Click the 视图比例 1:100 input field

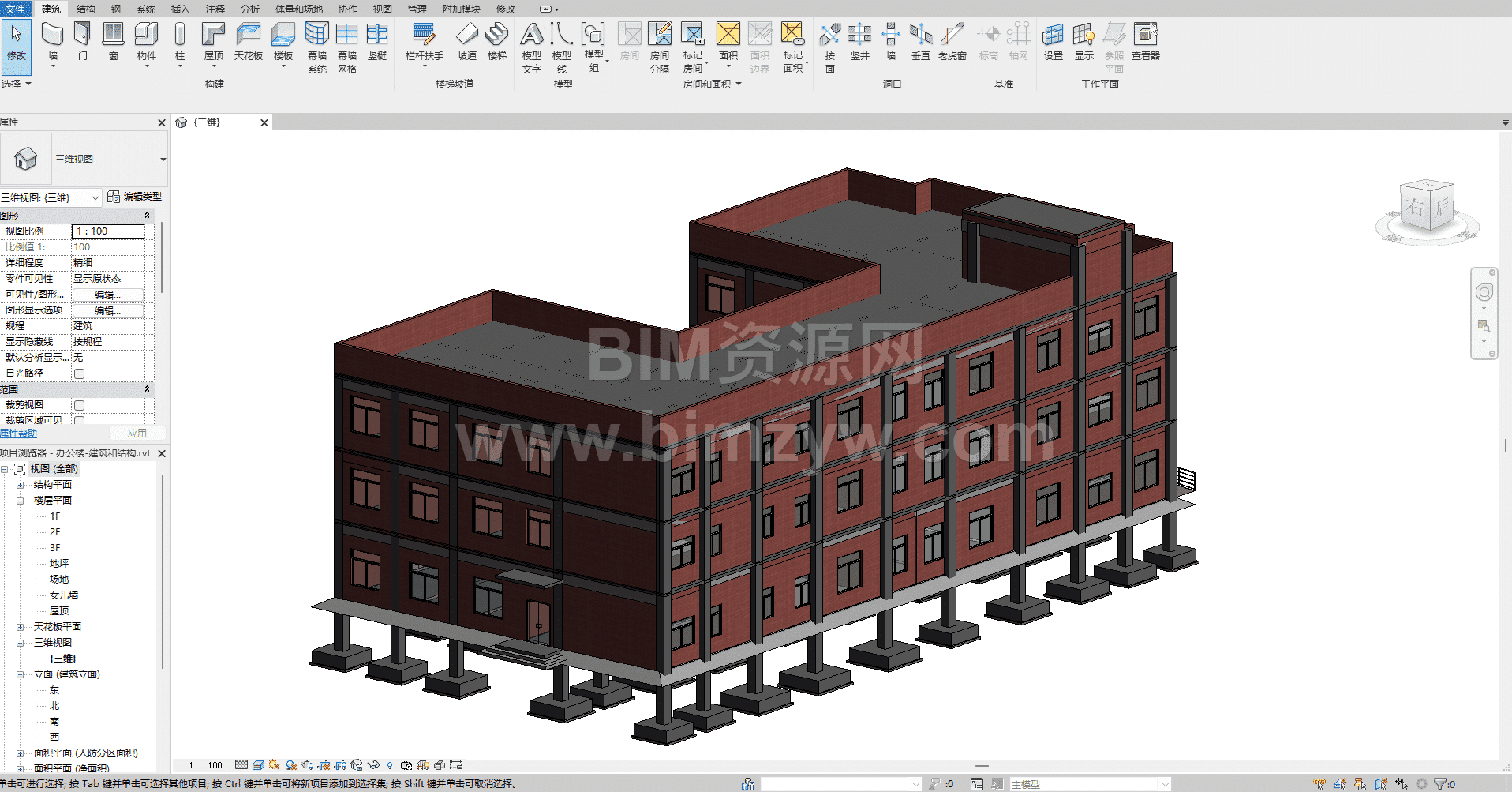108,231
